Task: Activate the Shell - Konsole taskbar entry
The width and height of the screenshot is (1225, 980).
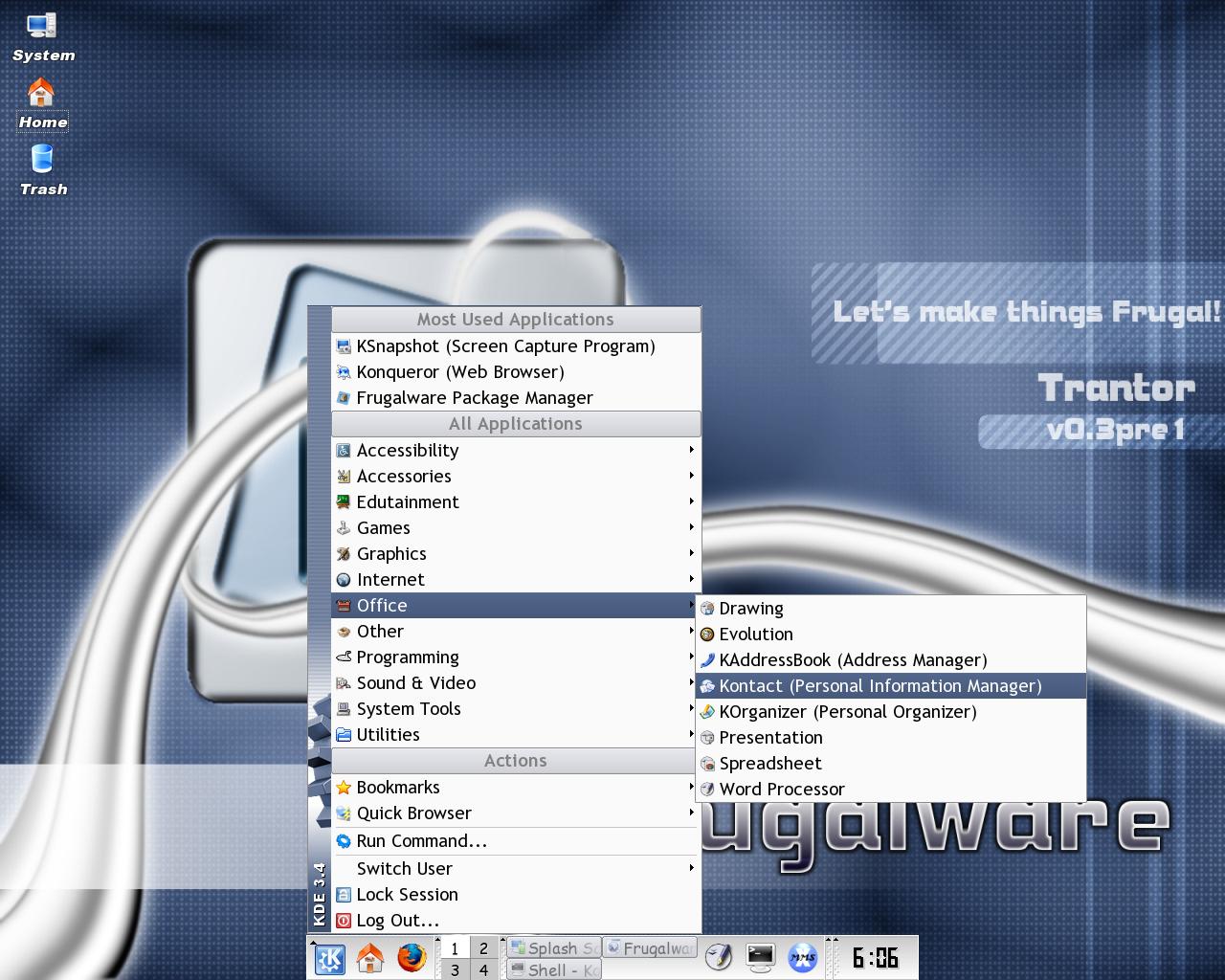Action: click(x=554, y=969)
